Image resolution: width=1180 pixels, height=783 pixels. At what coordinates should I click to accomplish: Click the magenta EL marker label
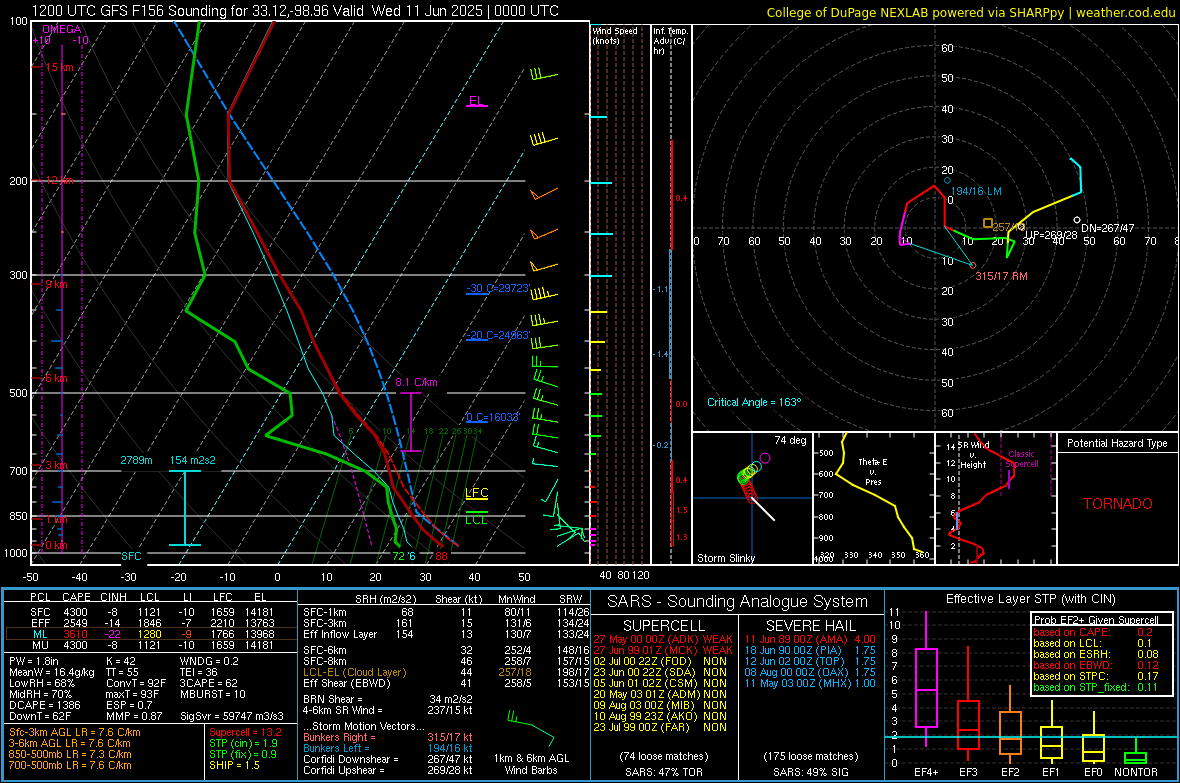pyautogui.click(x=476, y=101)
